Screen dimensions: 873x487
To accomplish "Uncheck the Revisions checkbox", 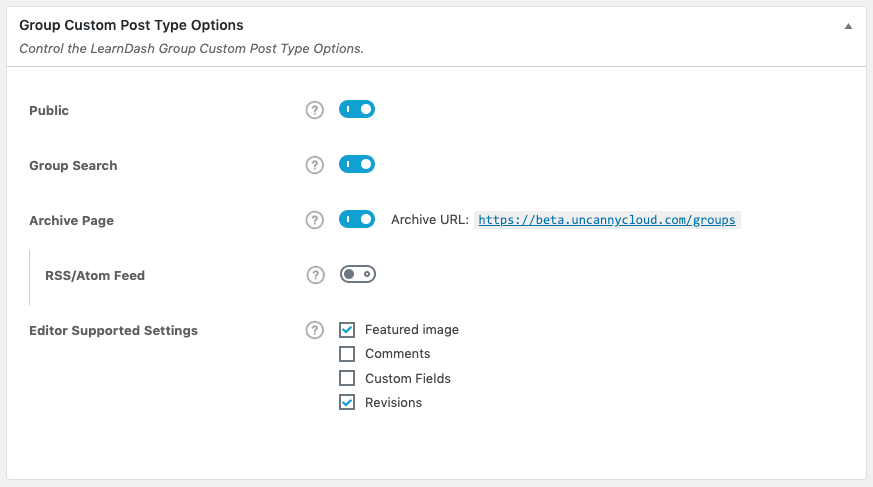I will pyautogui.click(x=347, y=403).
